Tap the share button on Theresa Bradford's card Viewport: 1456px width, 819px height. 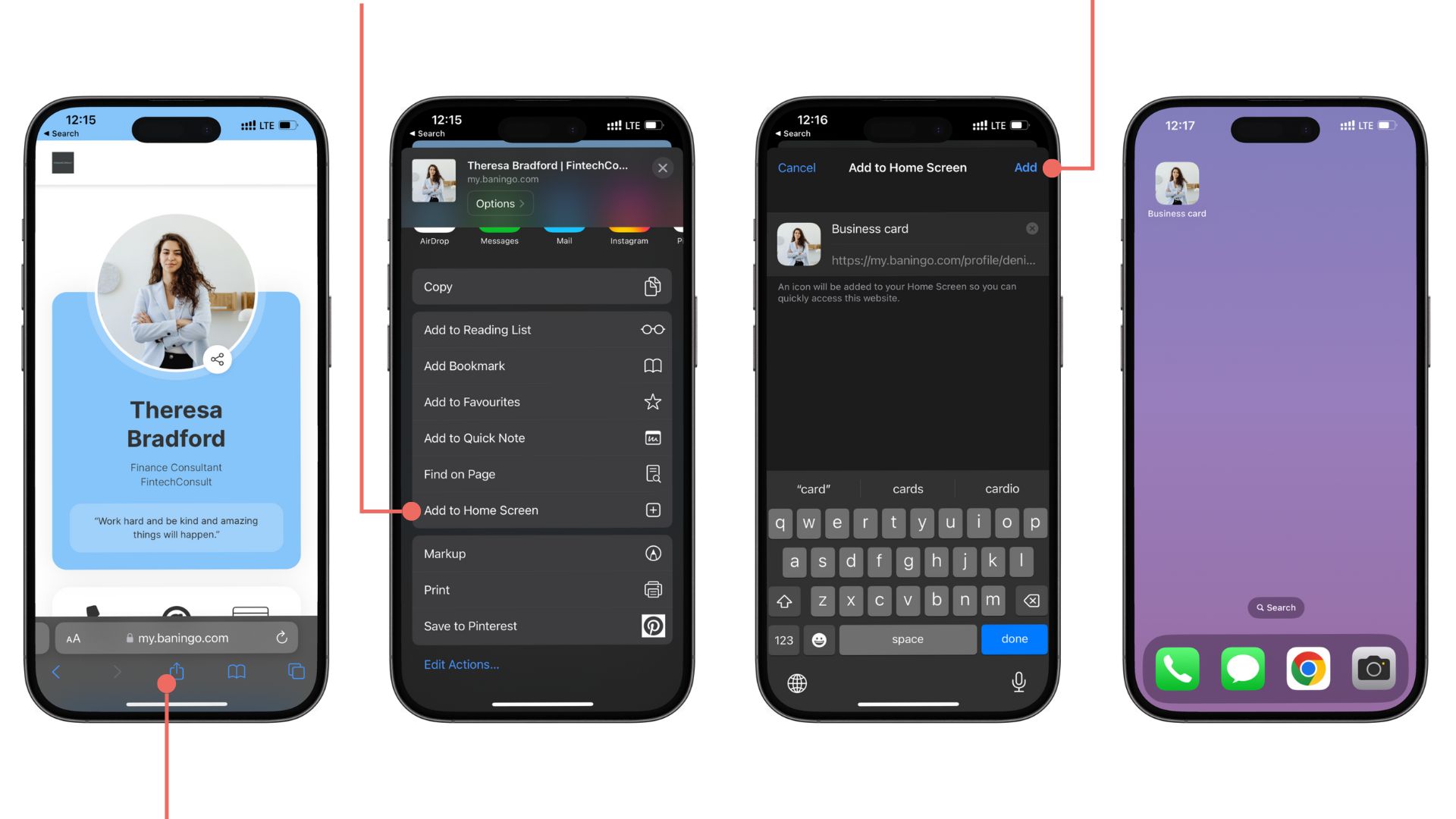pos(219,358)
